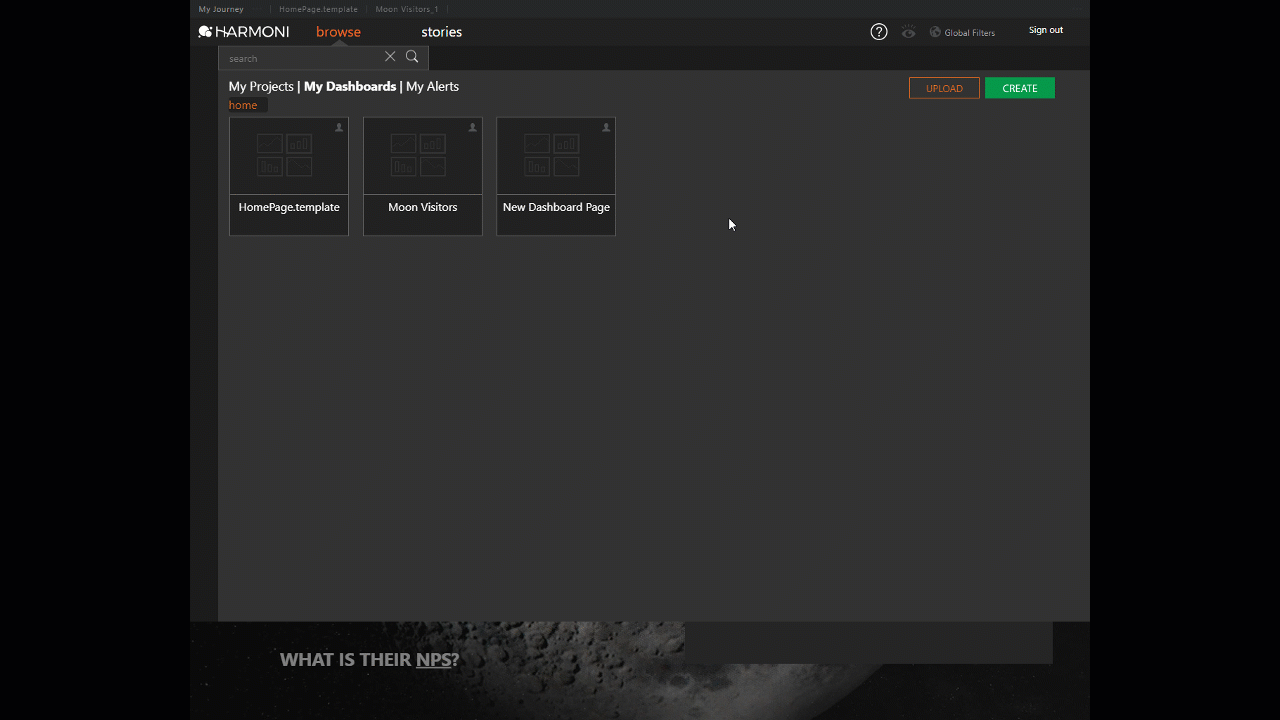1280x720 pixels.
Task: Open Moon Visitors dashboard thumbnail
Action: click(422, 156)
